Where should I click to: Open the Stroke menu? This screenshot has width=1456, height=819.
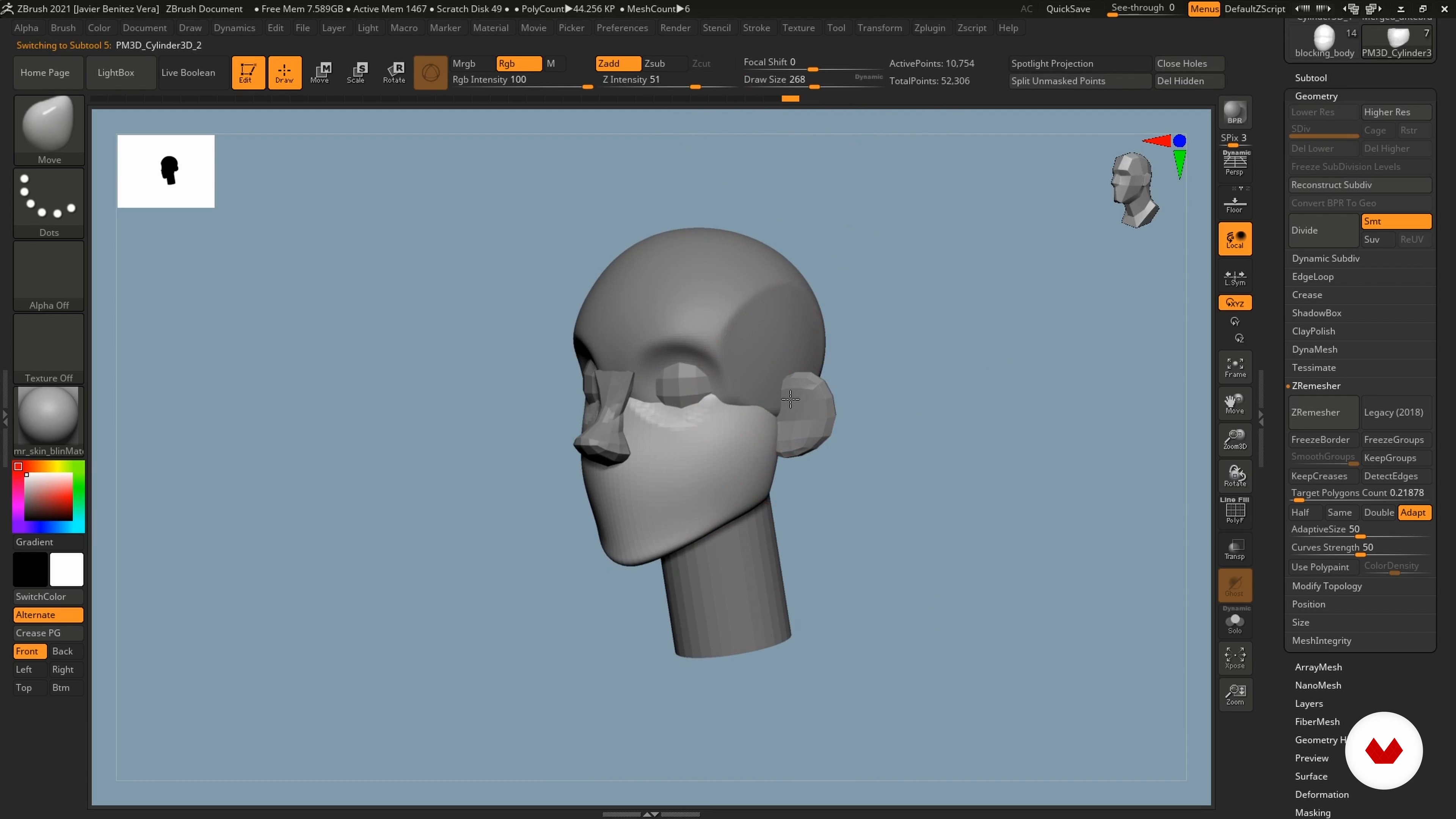click(x=756, y=28)
